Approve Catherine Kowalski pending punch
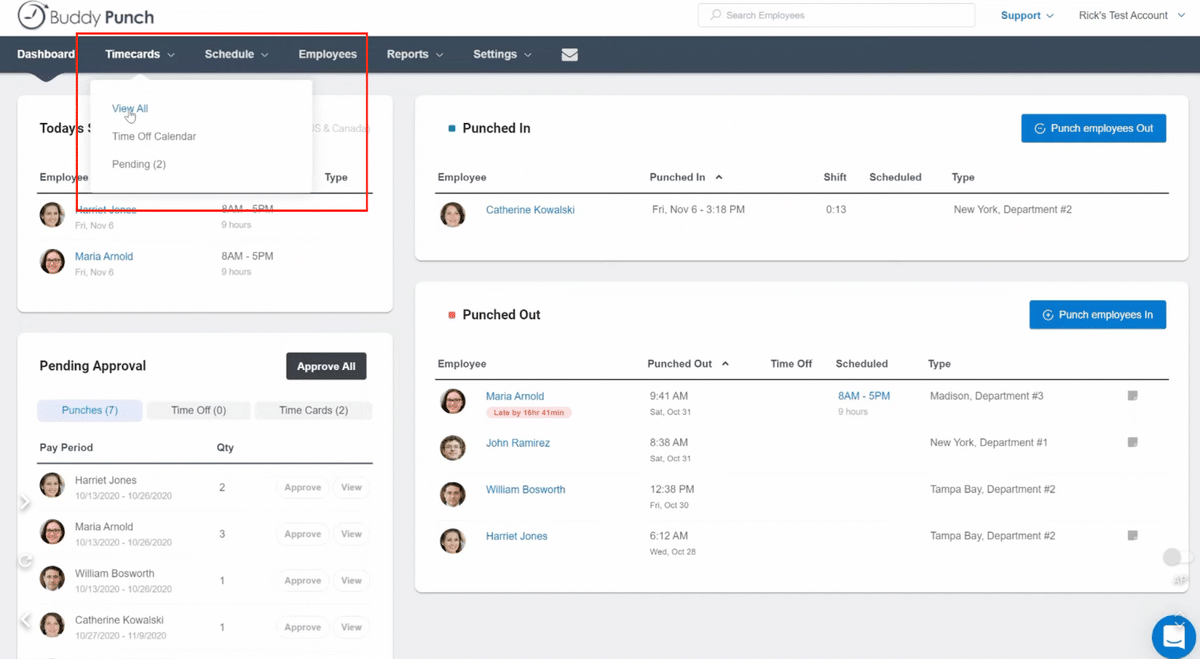1200x659 pixels. pos(302,627)
